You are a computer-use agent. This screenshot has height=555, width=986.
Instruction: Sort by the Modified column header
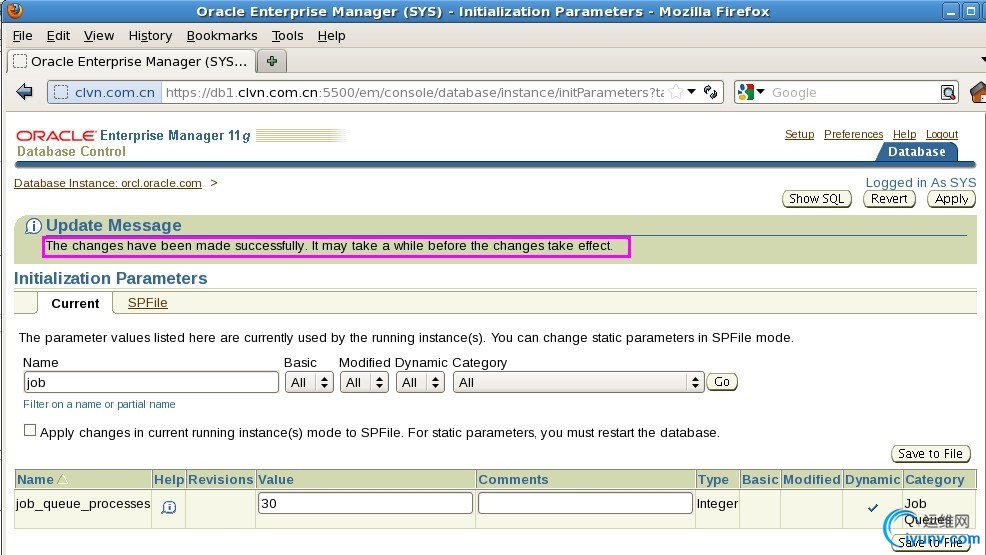click(x=811, y=480)
